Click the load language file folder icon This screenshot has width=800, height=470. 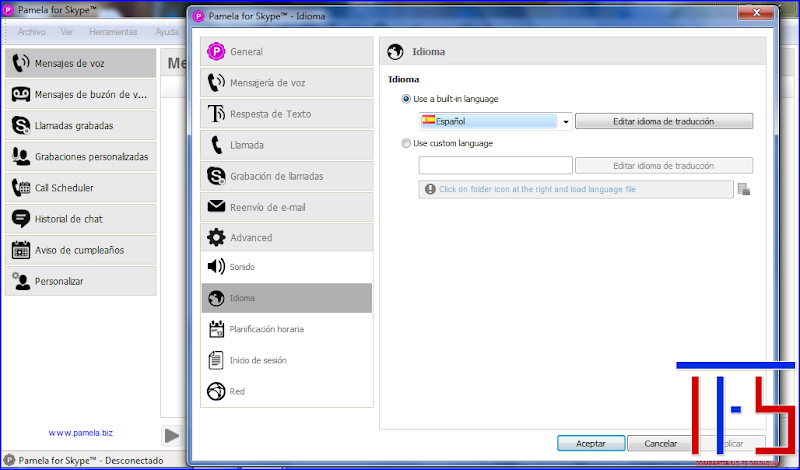(744, 190)
